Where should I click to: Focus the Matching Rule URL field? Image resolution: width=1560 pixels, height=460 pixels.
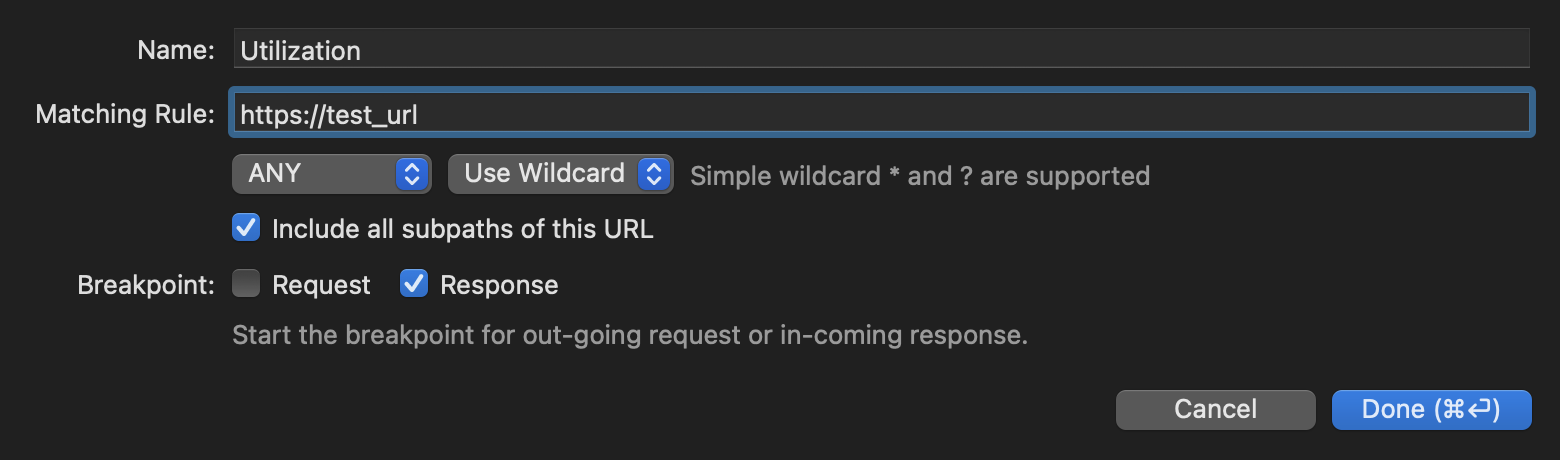pos(880,114)
